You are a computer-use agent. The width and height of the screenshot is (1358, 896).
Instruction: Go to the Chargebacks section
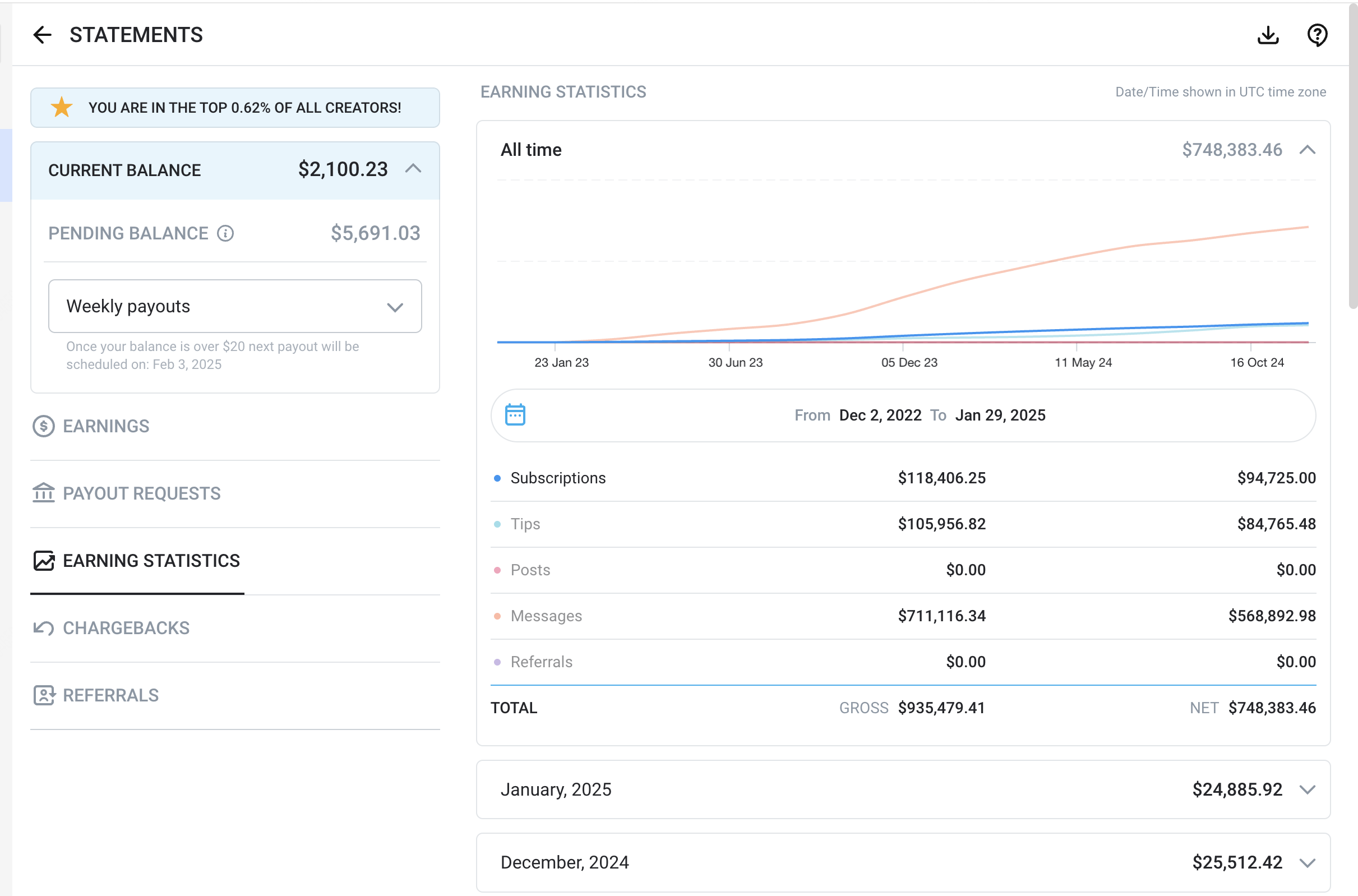click(x=126, y=628)
